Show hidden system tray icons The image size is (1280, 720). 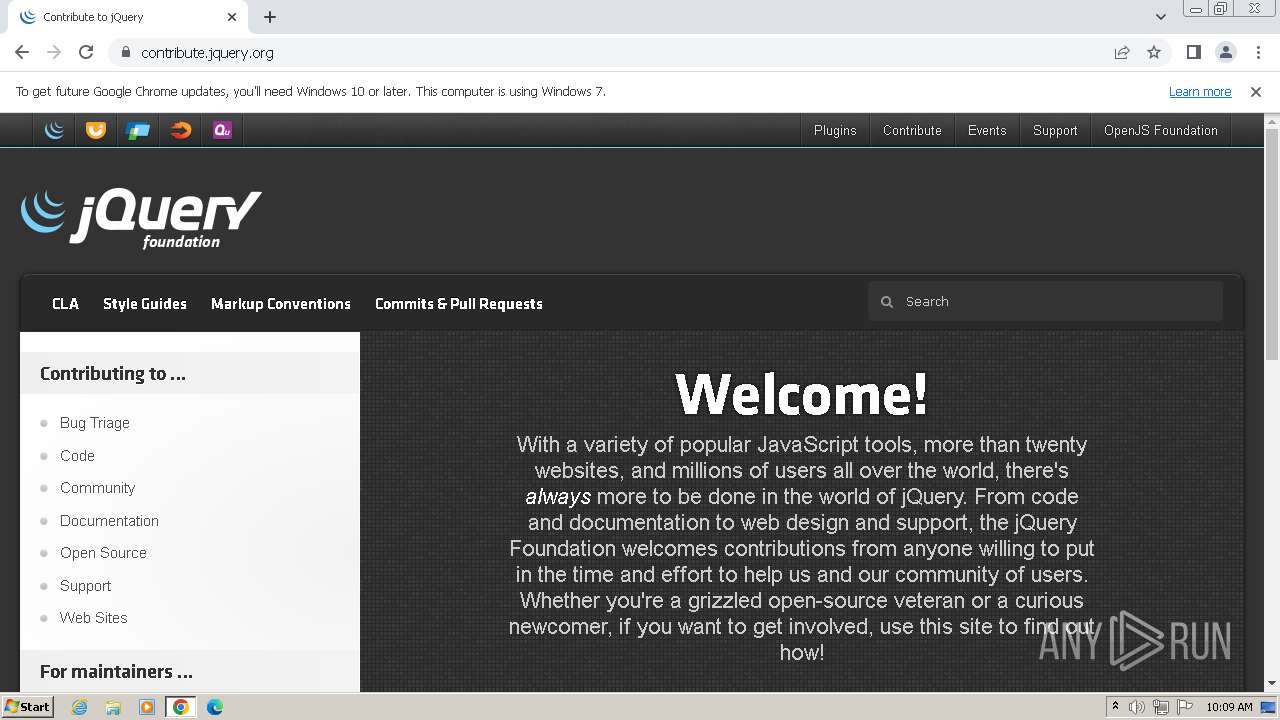pos(1115,707)
